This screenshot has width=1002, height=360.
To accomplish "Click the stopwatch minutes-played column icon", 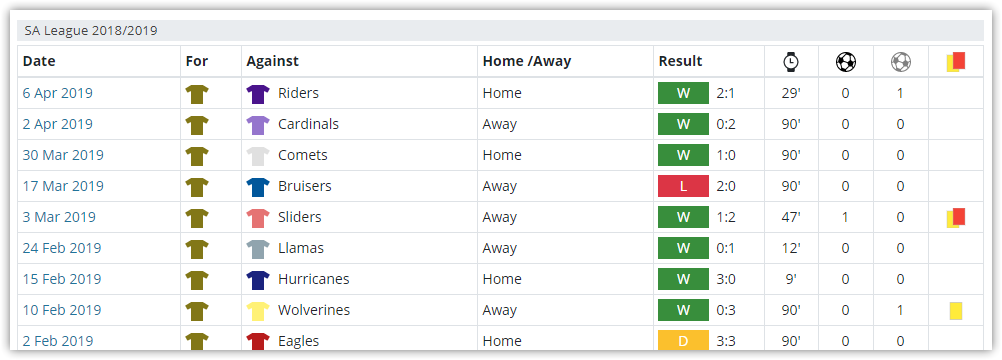I will pyautogui.click(x=791, y=61).
